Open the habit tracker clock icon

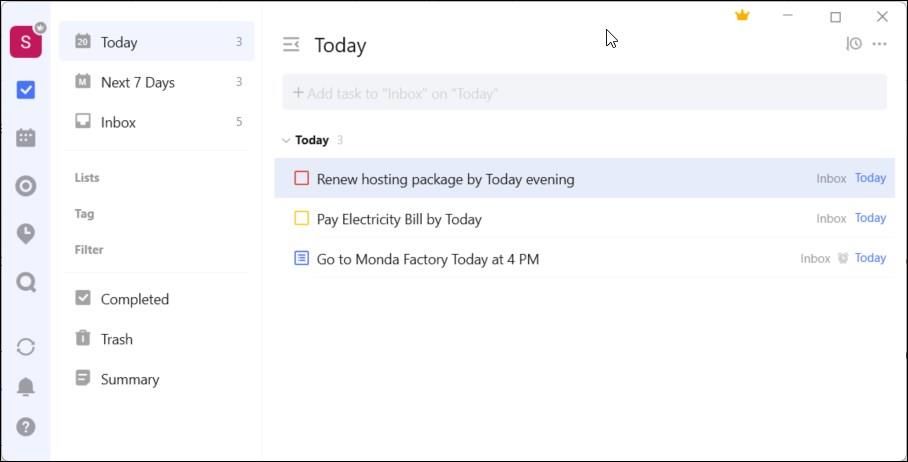pos(26,234)
